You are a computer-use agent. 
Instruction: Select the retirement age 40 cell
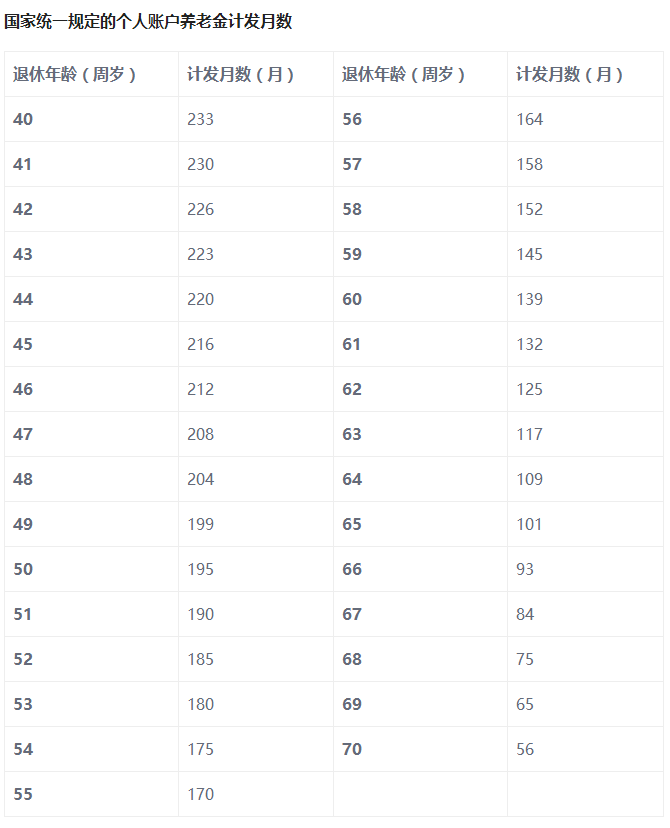(x=23, y=119)
